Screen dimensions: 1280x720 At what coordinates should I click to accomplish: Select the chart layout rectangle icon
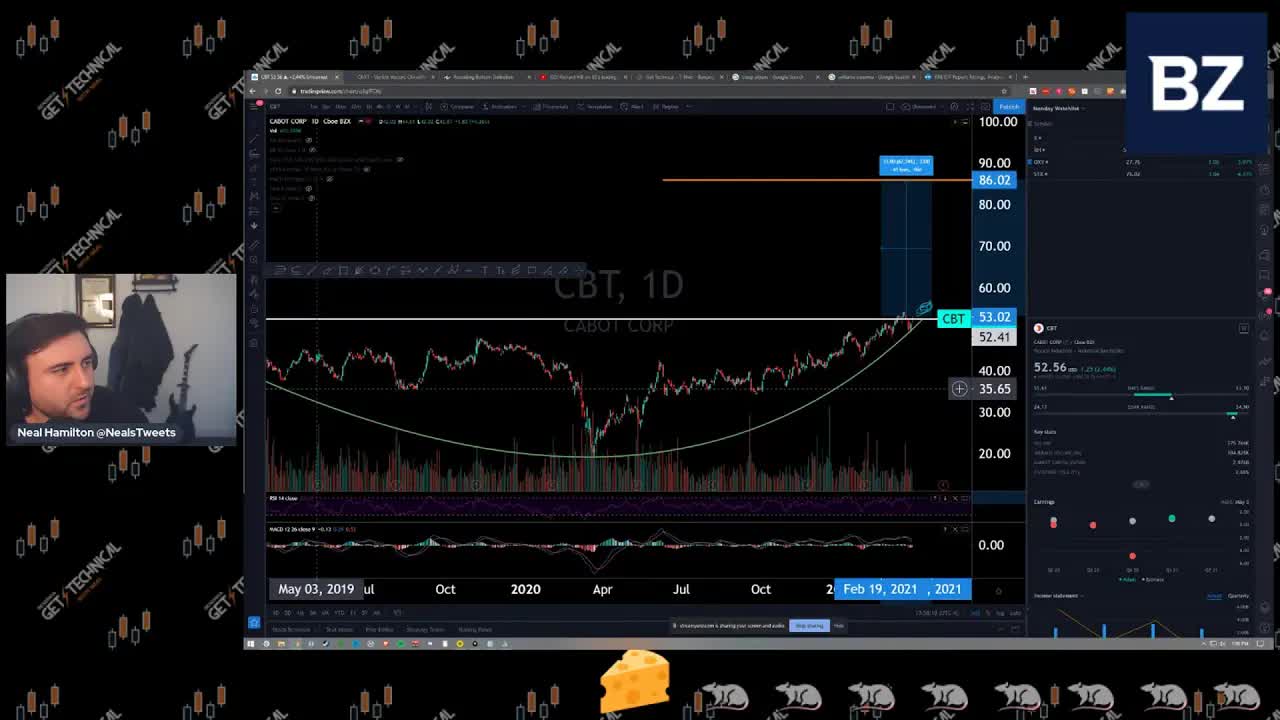coord(890,107)
